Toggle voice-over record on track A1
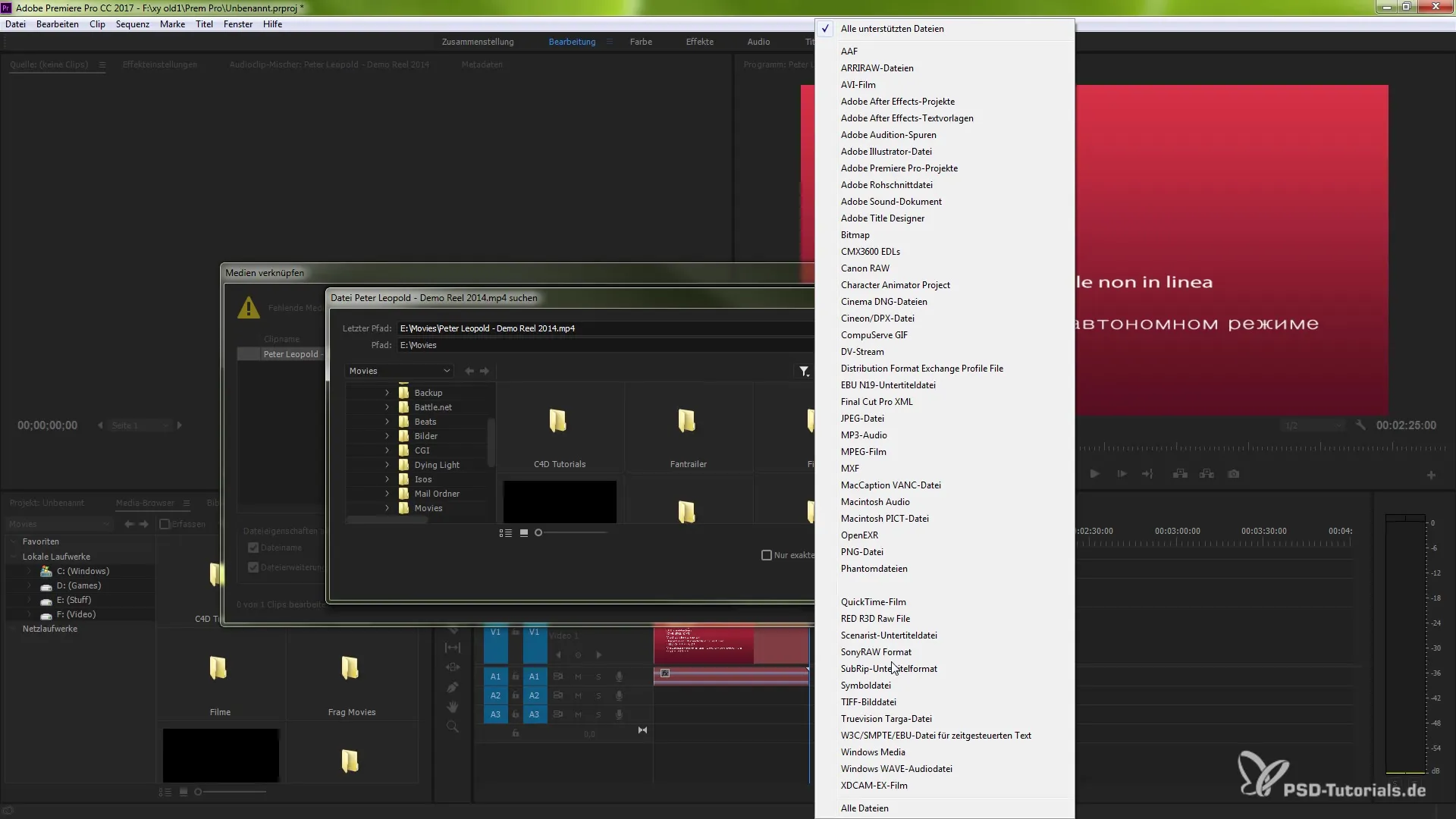Image resolution: width=1456 pixels, height=819 pixels. (619, 677)
